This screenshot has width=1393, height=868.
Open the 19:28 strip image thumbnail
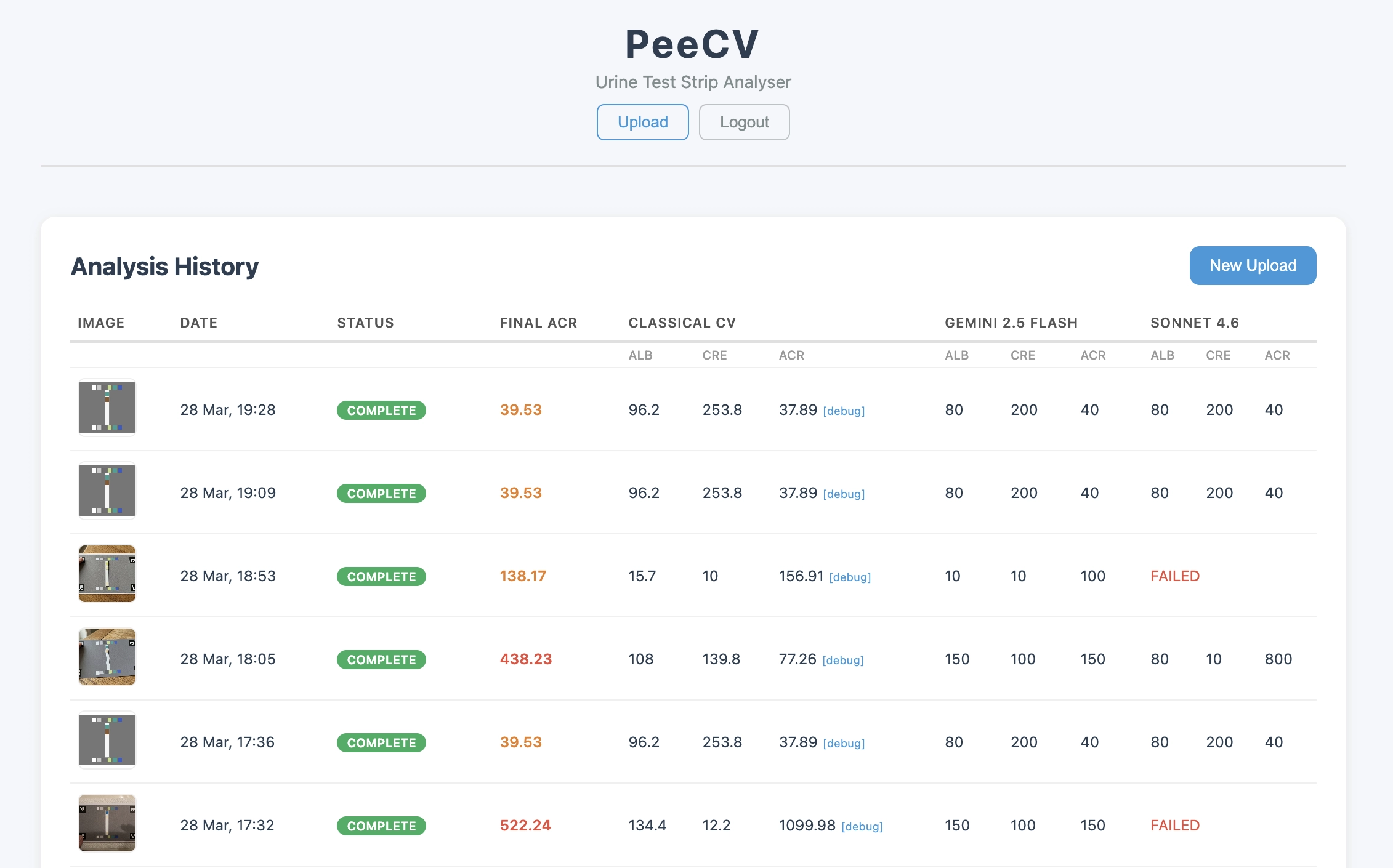point(107,409)
